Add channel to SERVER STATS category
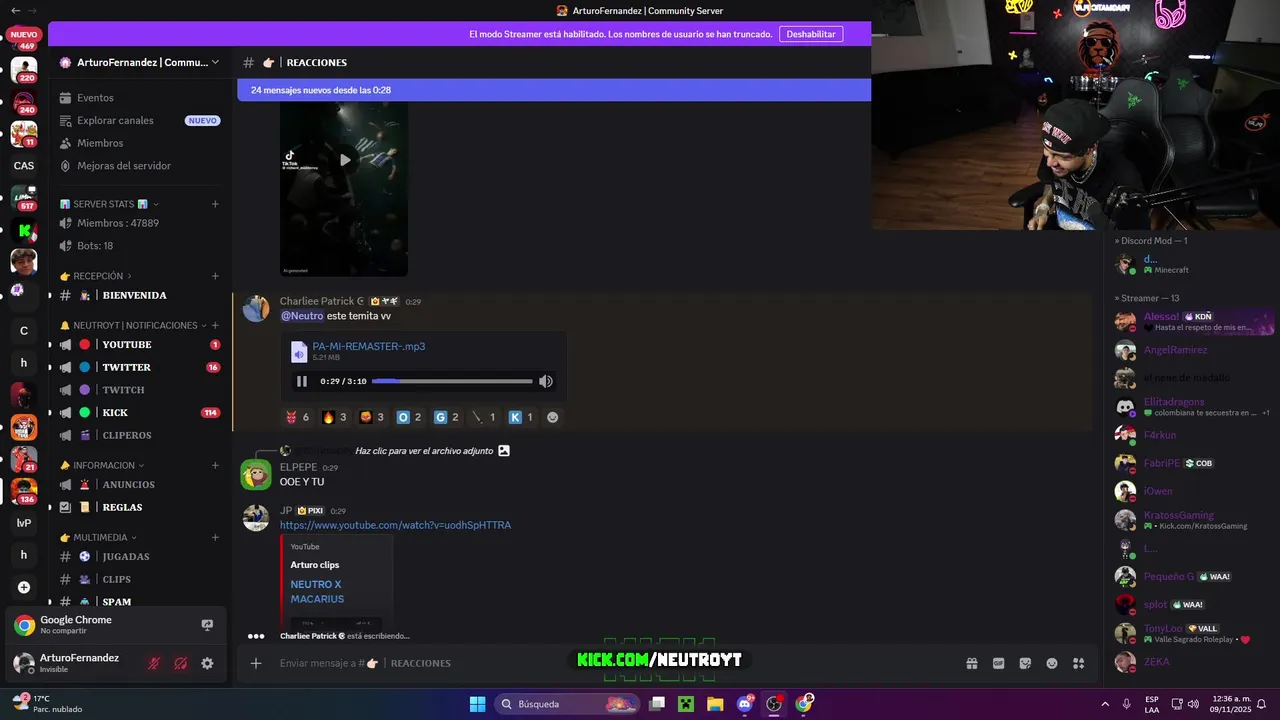This screenshot has width=1280, height=720. click(x=215, y=204)
